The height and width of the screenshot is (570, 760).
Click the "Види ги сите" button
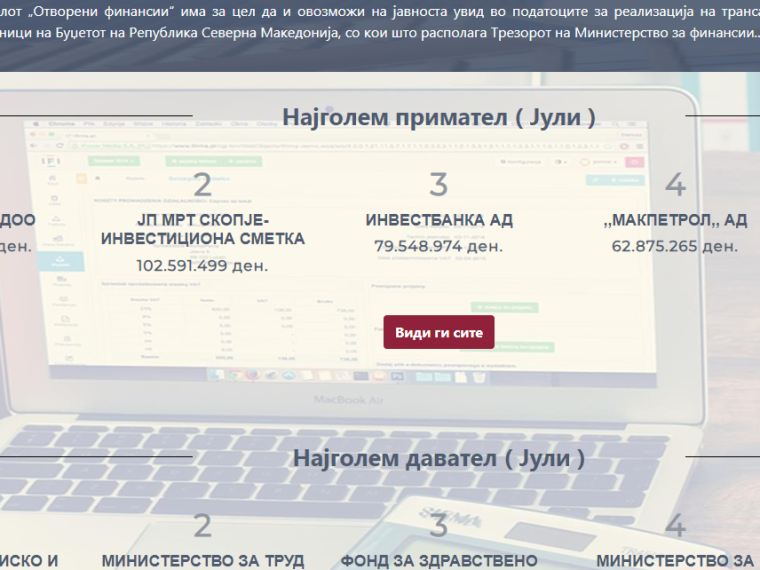(439, 332)
